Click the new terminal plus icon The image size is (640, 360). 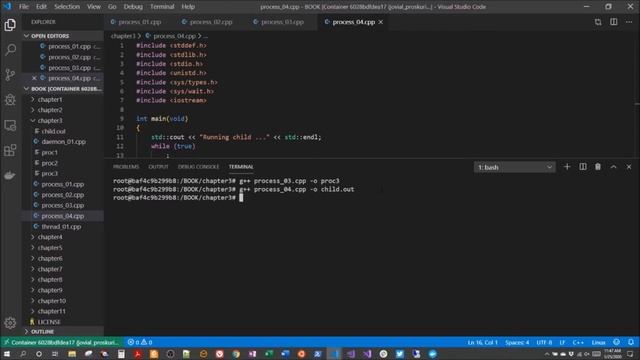point(567,167)
